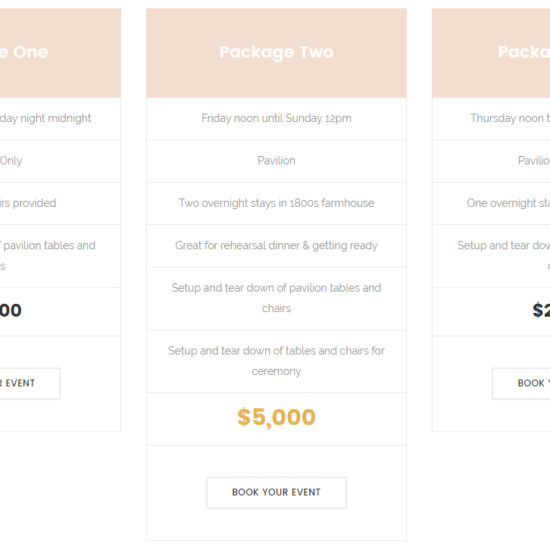This screenshot has height=550, width=550.
Task: Click "Two overnight stays in 1800s farmhouse"
Action: pos(276,203)
